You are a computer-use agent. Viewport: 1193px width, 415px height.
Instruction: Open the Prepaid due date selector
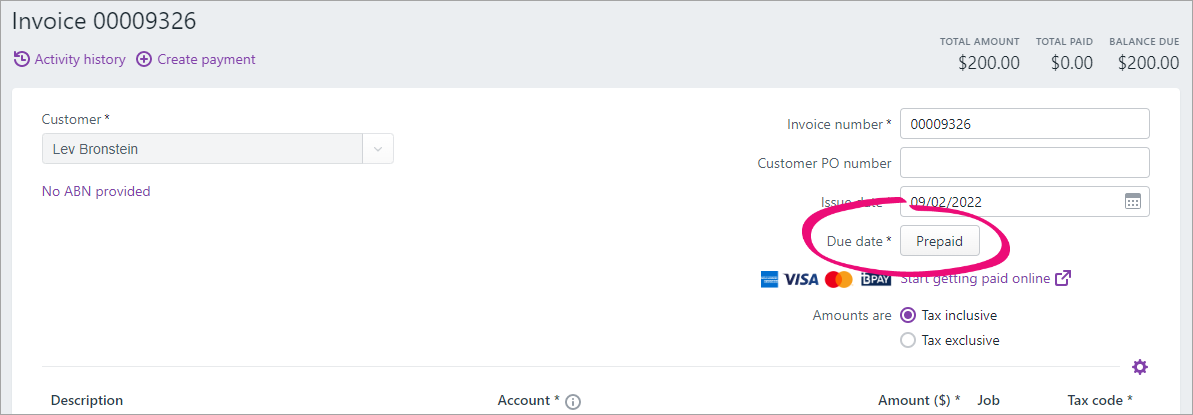(x=939, y=241)
